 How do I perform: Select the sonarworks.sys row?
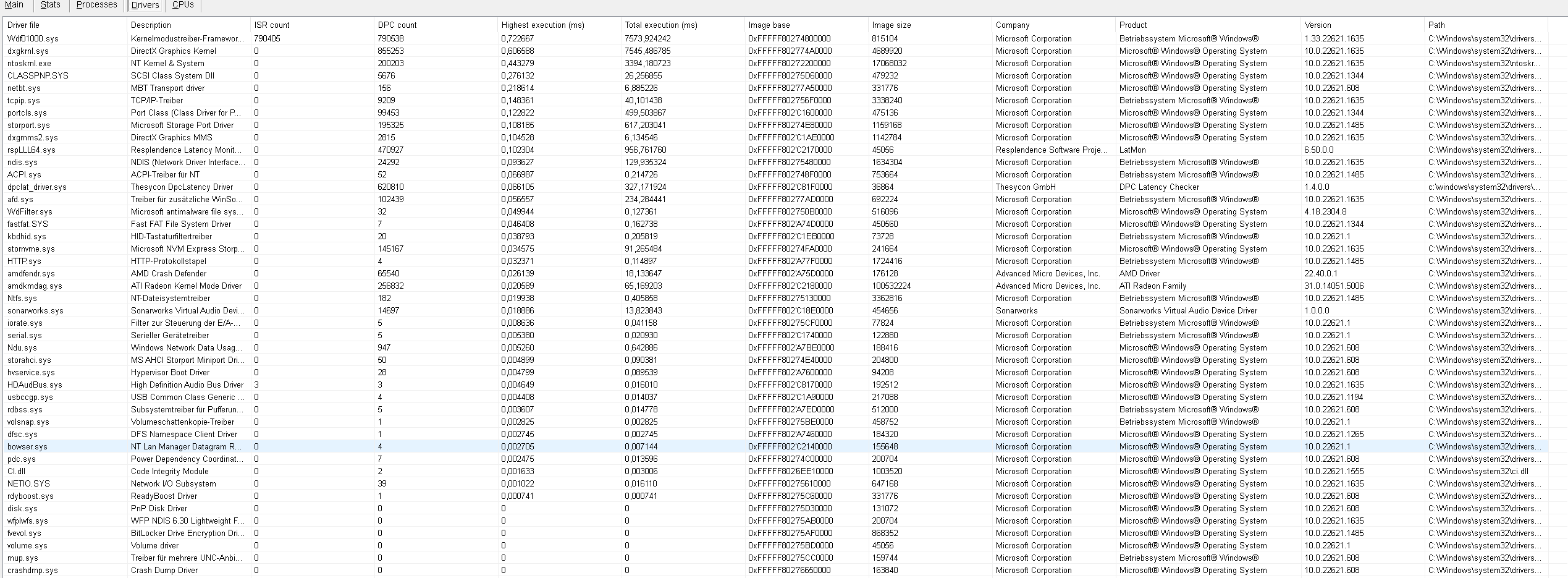(x=775, y=310)
